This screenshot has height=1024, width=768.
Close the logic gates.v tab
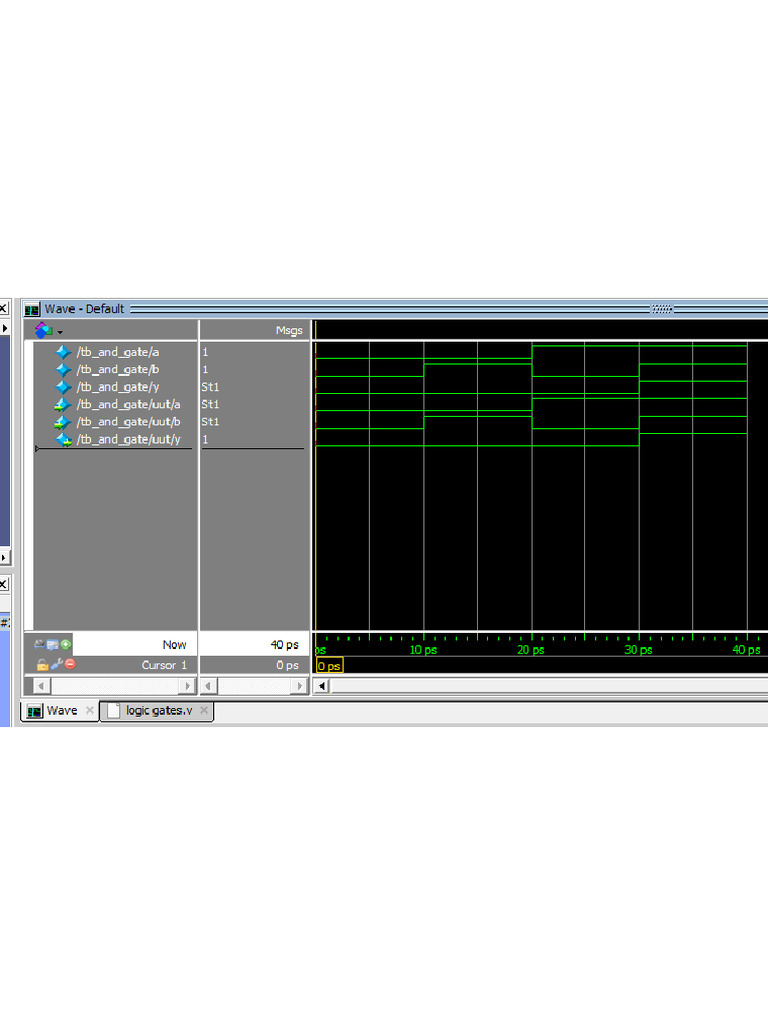click(x=204, y=711)
